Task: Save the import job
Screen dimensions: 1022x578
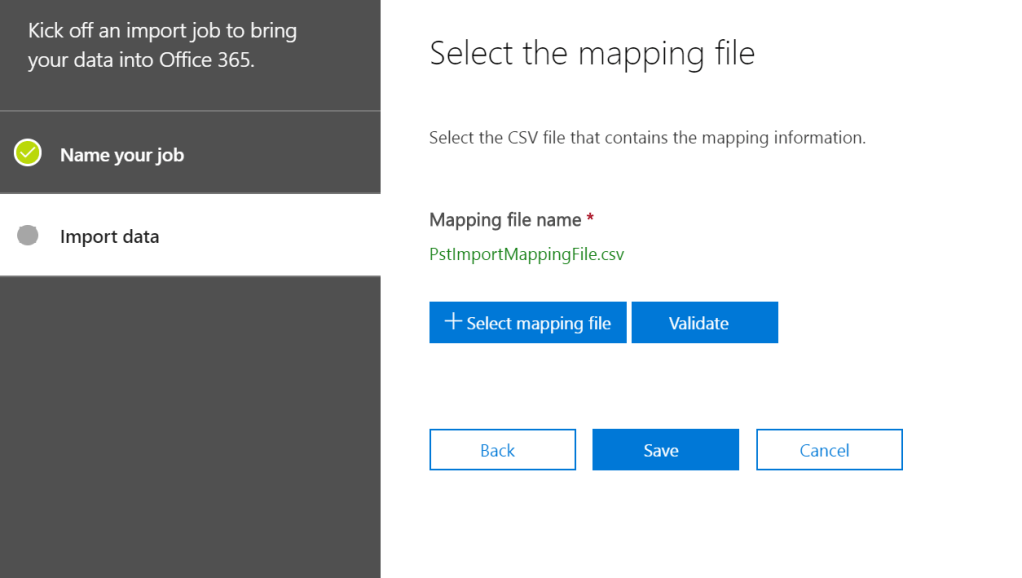Action: [665, 450]
